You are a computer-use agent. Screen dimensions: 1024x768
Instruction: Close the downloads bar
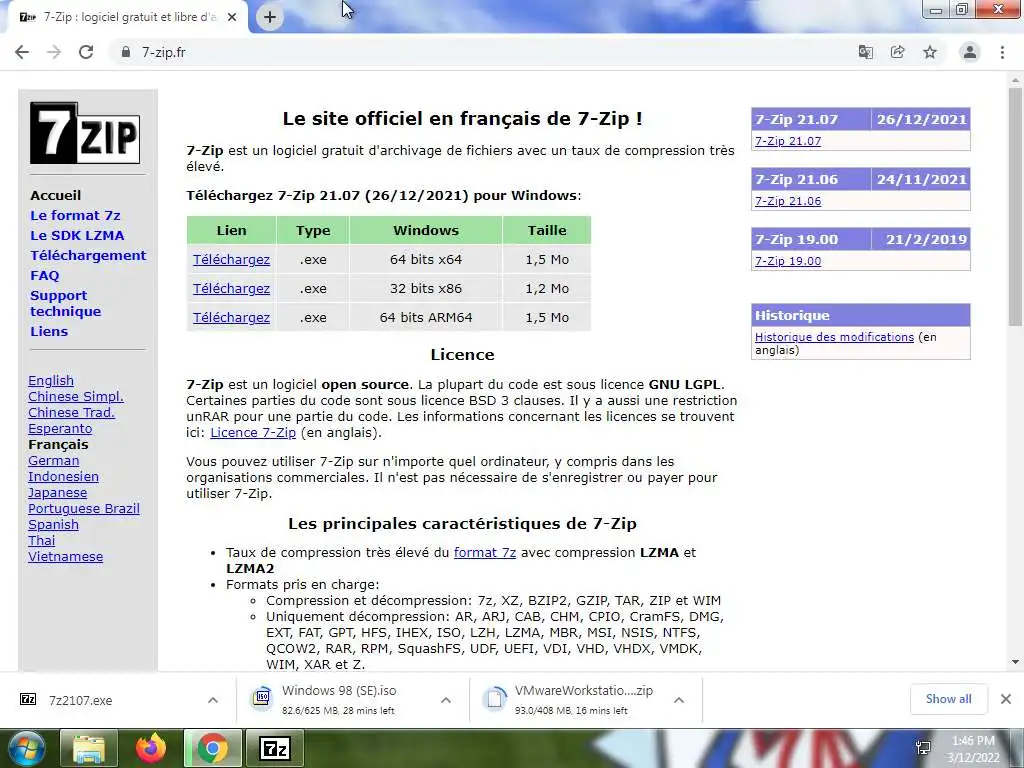tap(1006, 699)
